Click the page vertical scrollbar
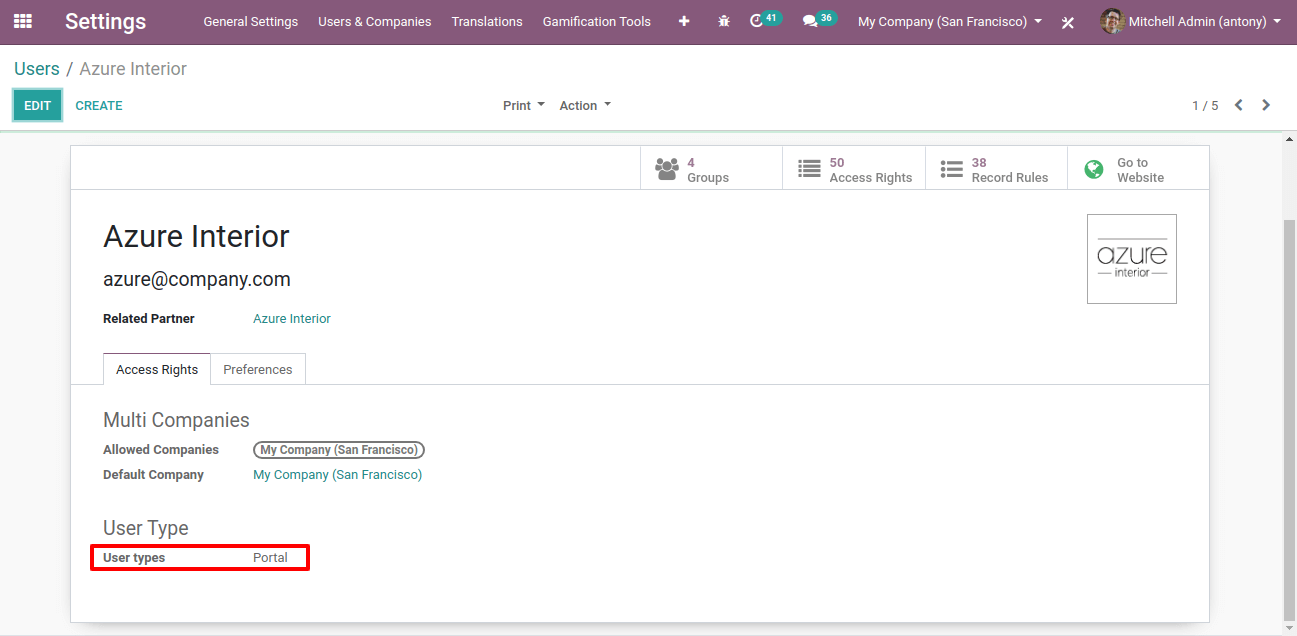The image size is (1297, 636). [x=1289, y=420]
